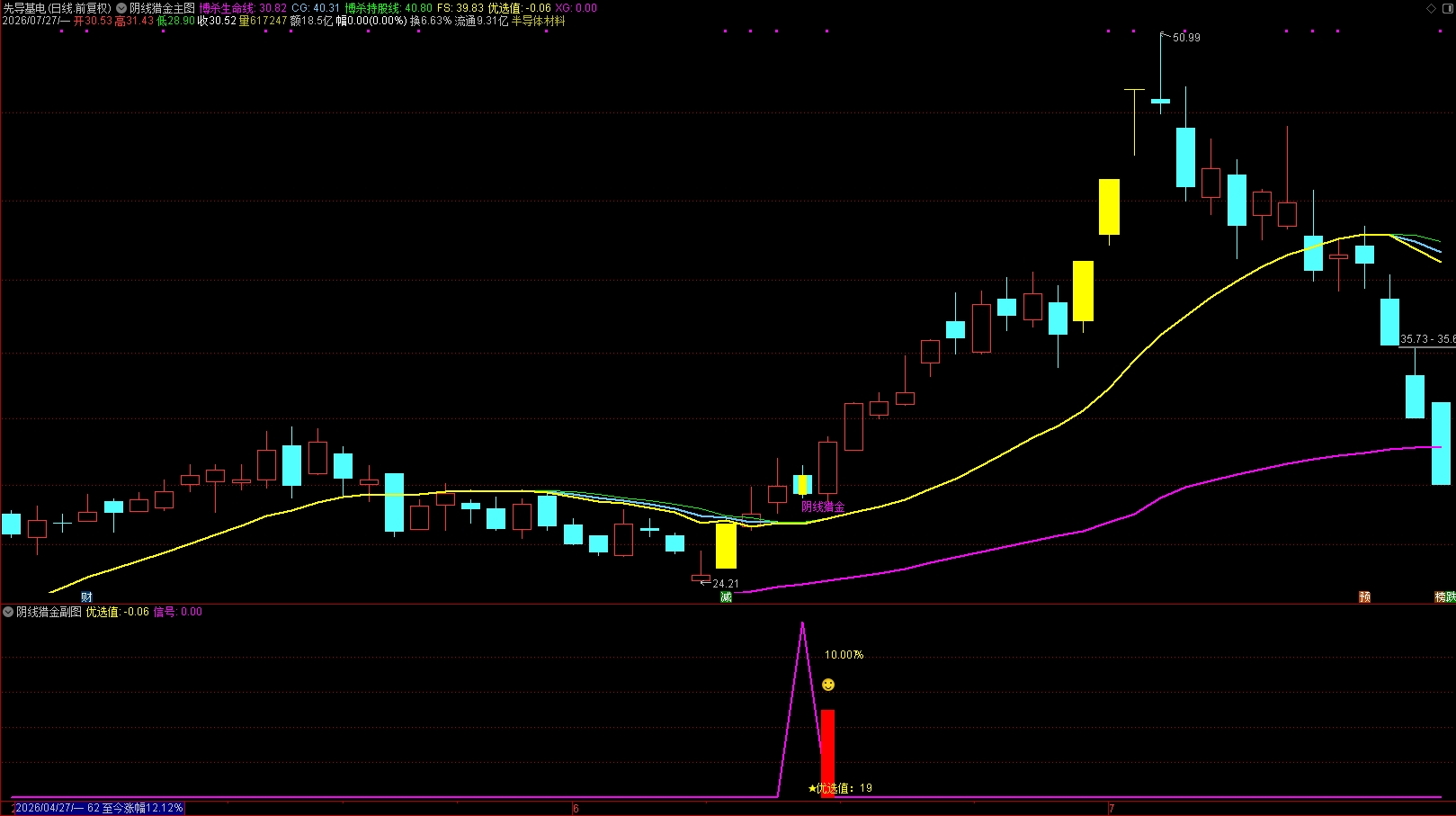
Task: Click the 阴线猎金 signal label on chart
Action: point(823,507)
